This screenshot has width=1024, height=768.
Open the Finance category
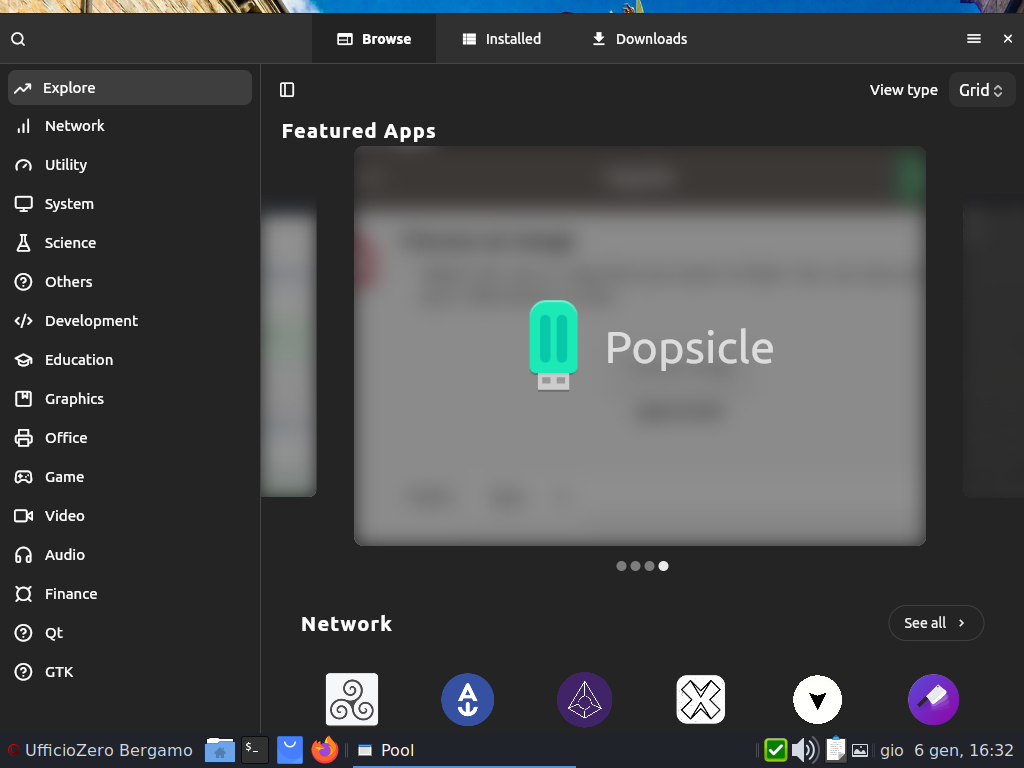tap(71, 594)
